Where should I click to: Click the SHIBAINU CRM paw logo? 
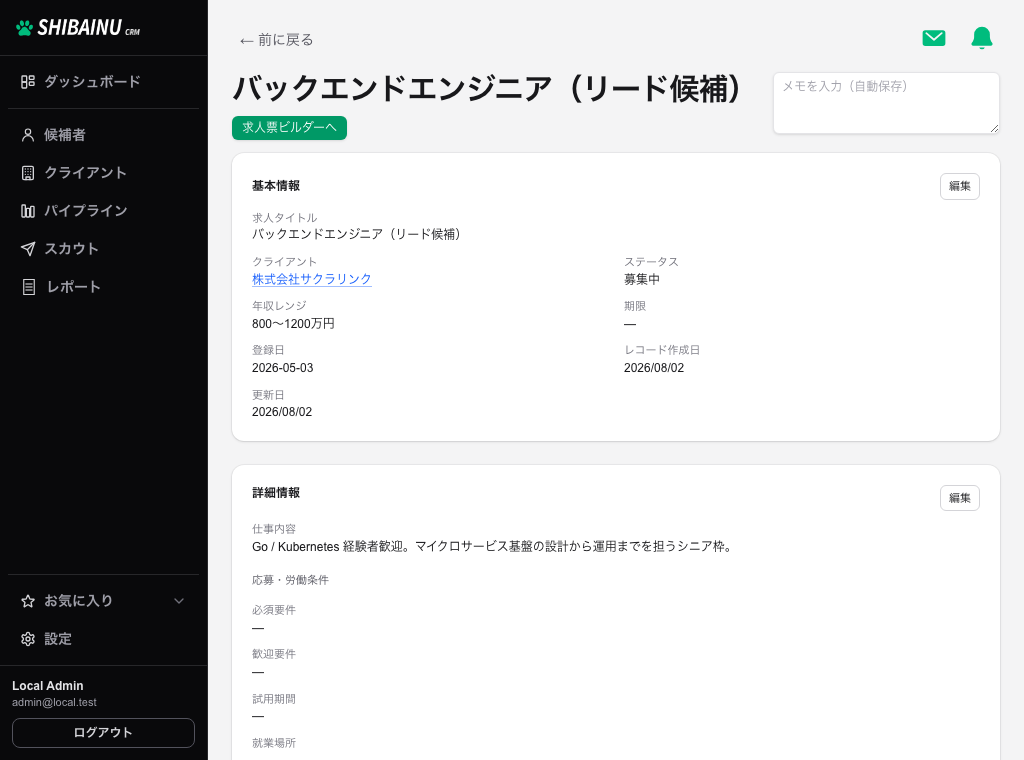pos(78,27)
